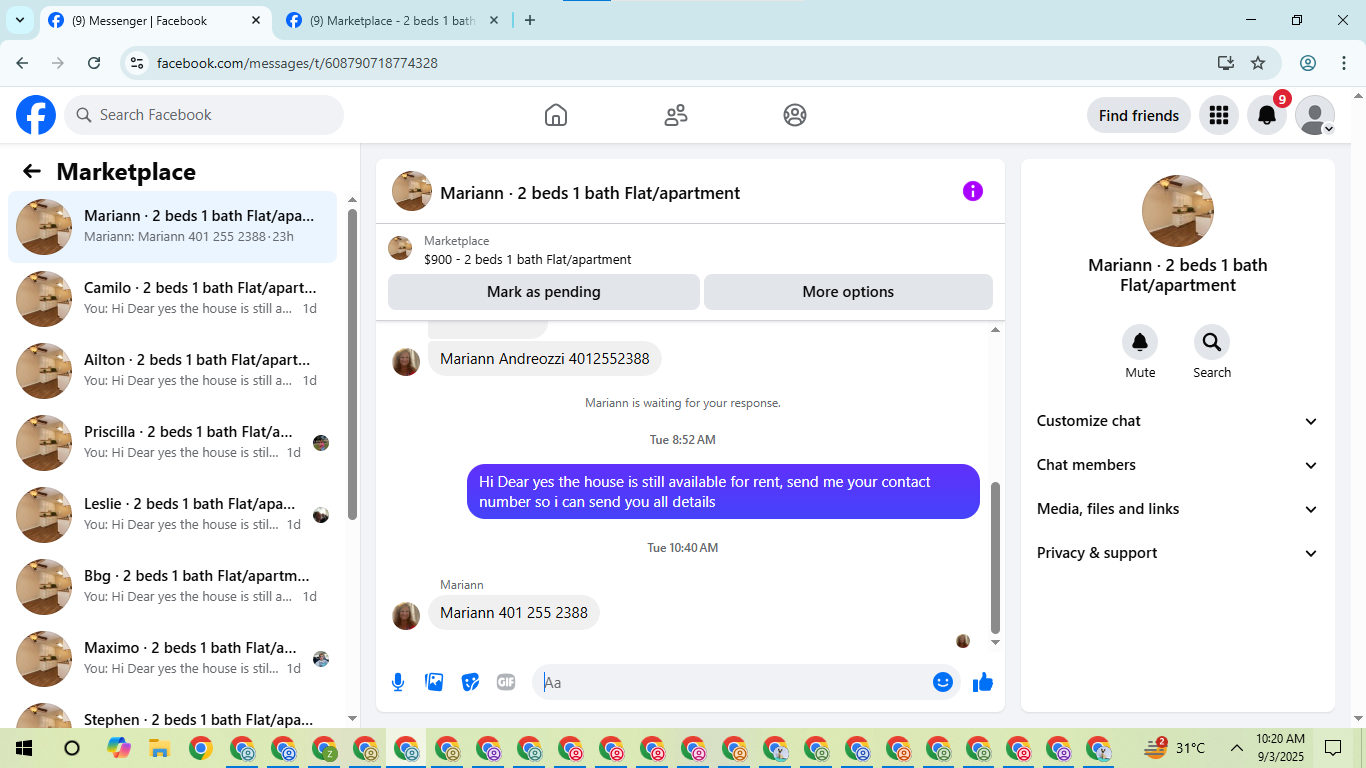
Task: Go back with Marketplace back arrow
Action: click(32, 171)
